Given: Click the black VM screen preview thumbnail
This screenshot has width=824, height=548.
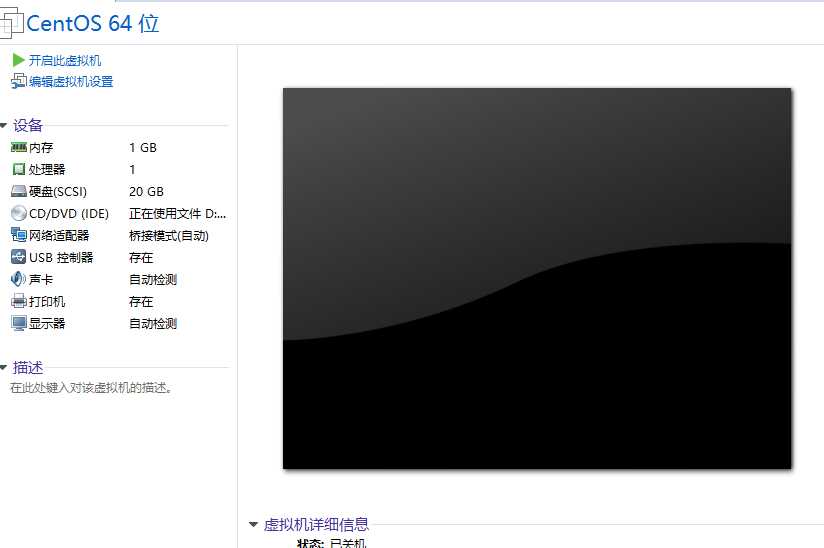Looking at the screenshot, I should click(x=537, y=278).
